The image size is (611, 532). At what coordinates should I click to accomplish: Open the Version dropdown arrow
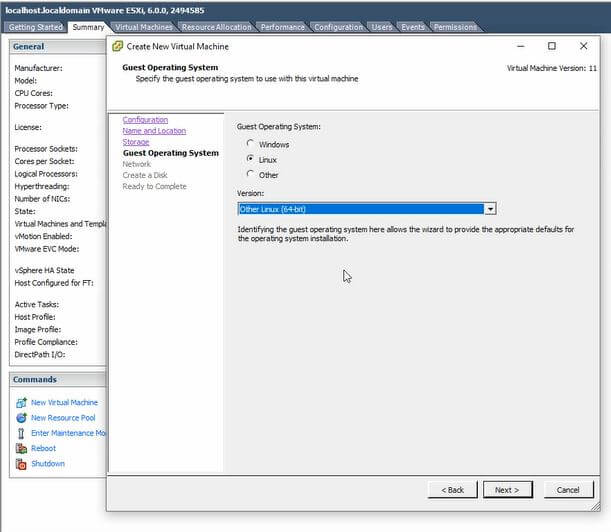(490, 209)
